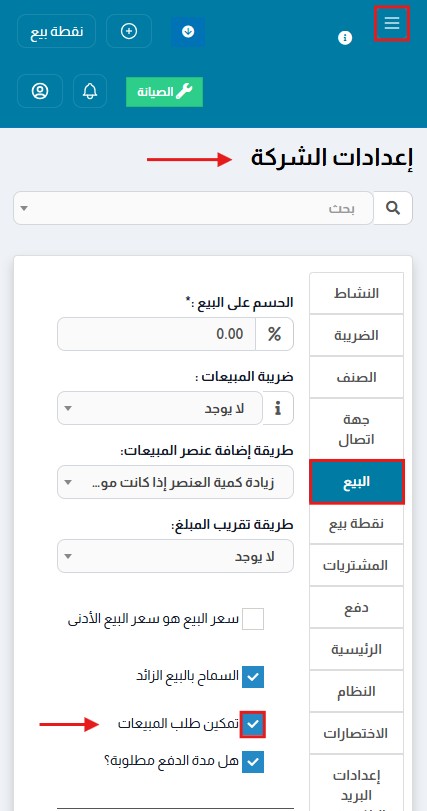
Task: Click the search magnifier icon
Action: pos(393,208)
